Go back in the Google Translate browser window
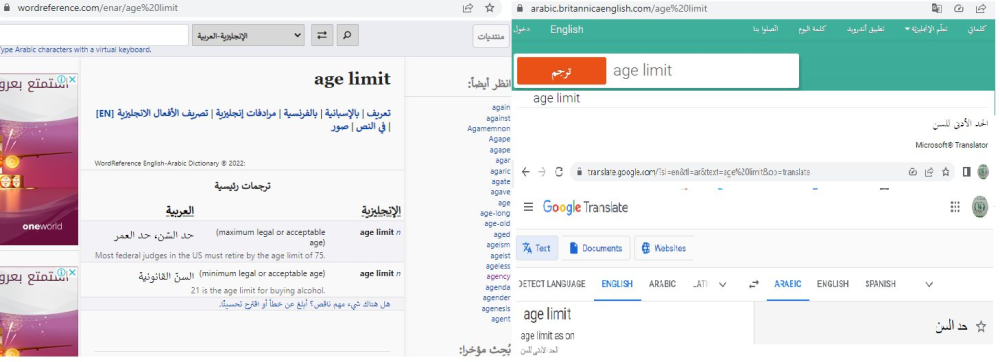 pyautogui.click(x=526, y=171)
